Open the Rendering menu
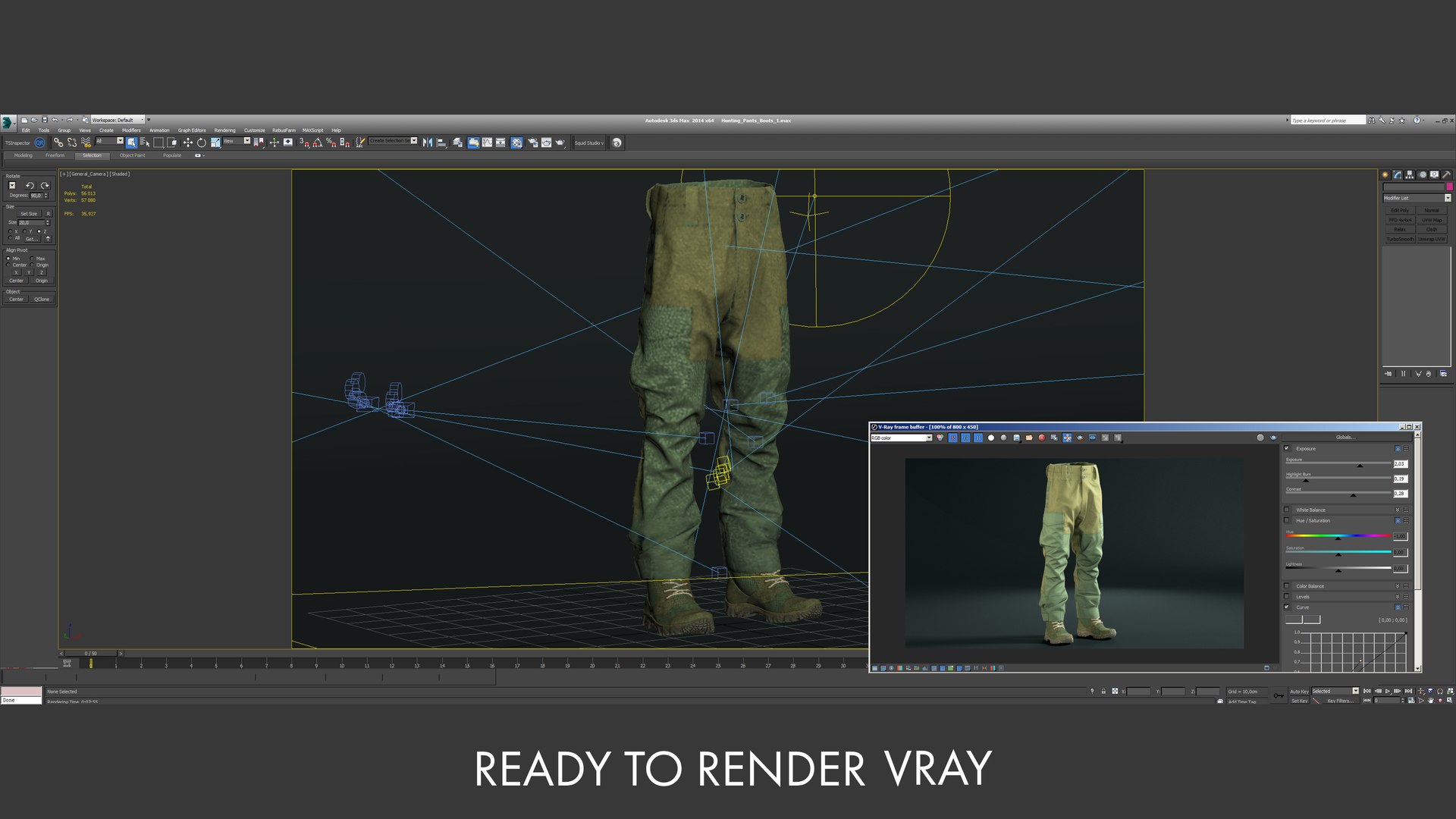The width and height of the screenshot is (1456, 819). click(224, 130)
